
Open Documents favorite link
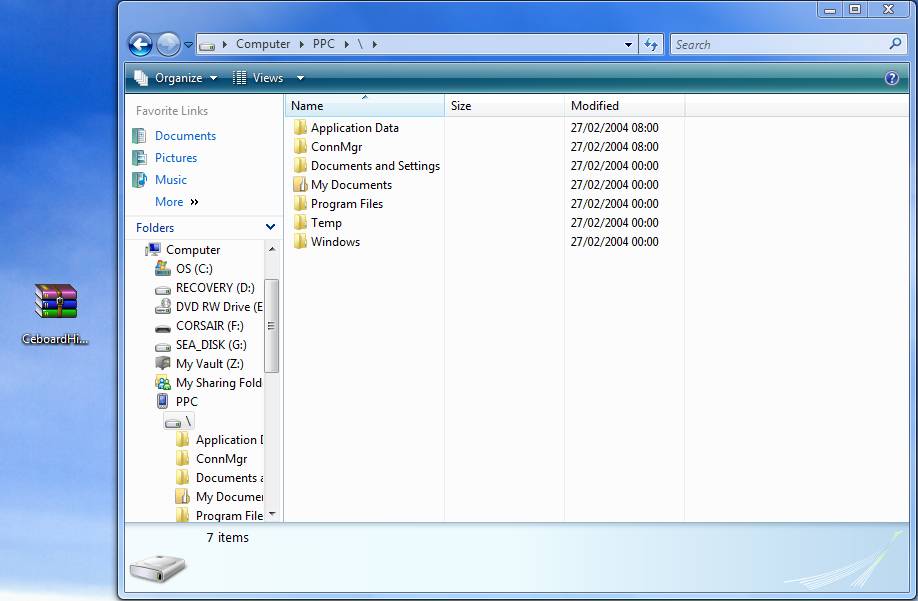185,136
